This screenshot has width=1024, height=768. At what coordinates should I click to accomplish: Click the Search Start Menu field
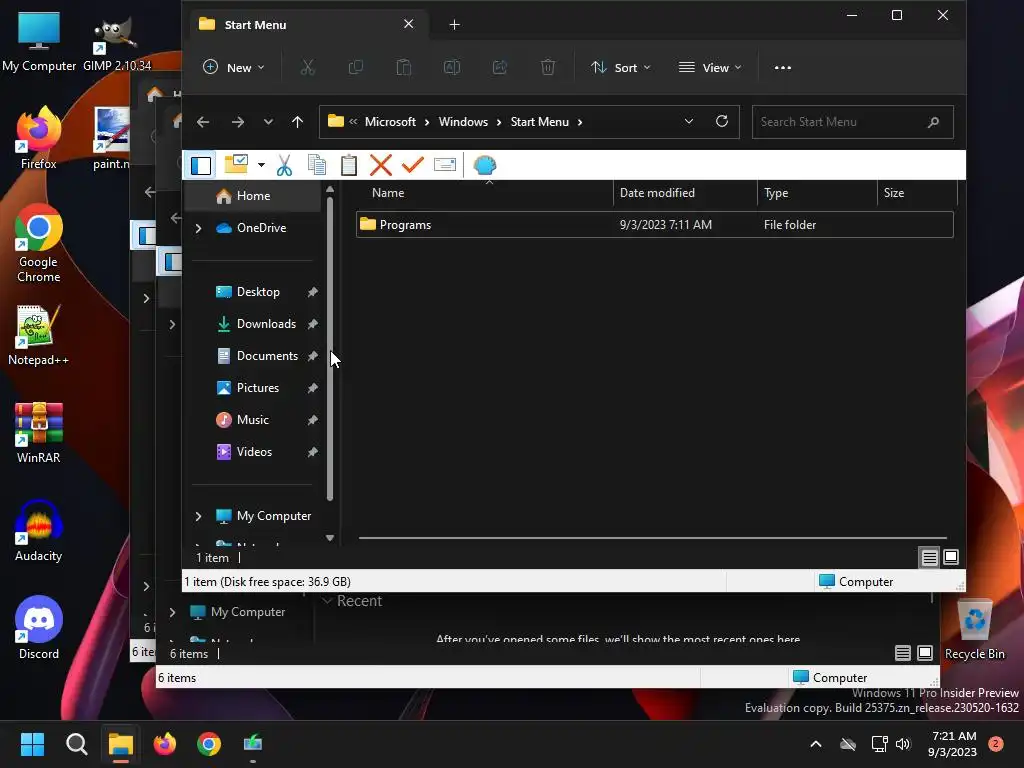point(852,122)
